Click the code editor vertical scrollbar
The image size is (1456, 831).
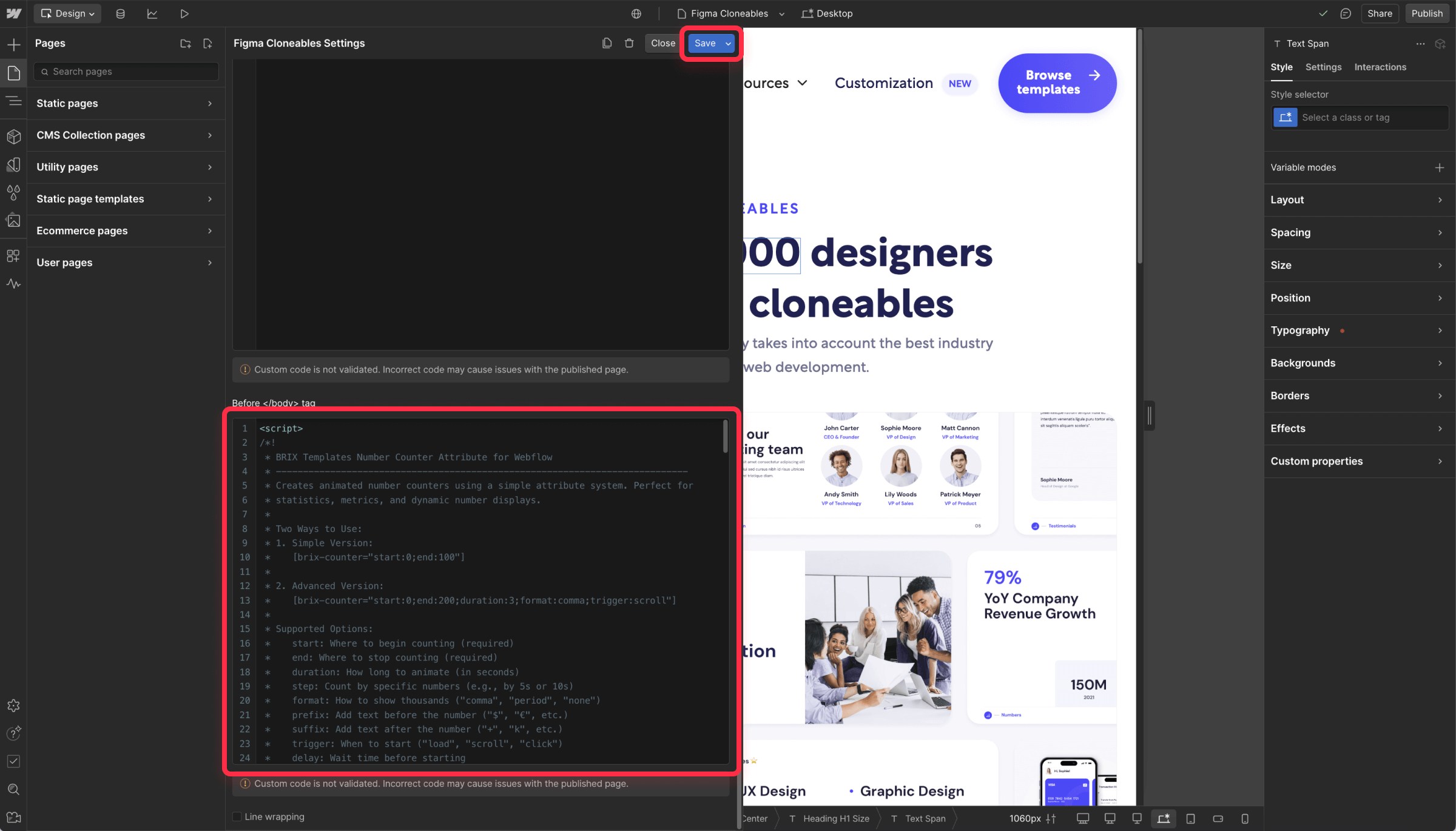pyautogui.click(x=725, y=437)
